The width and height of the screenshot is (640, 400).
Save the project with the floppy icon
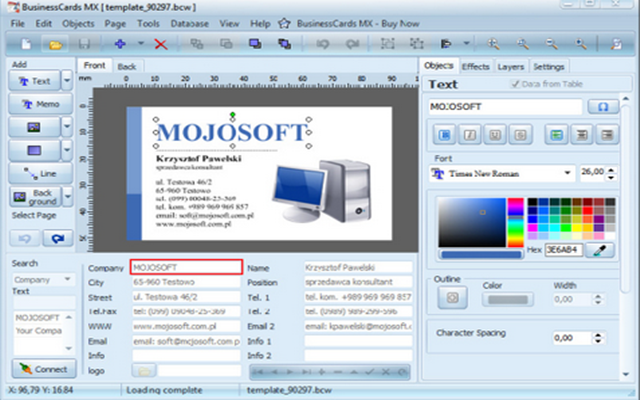(x=84, y=44)
